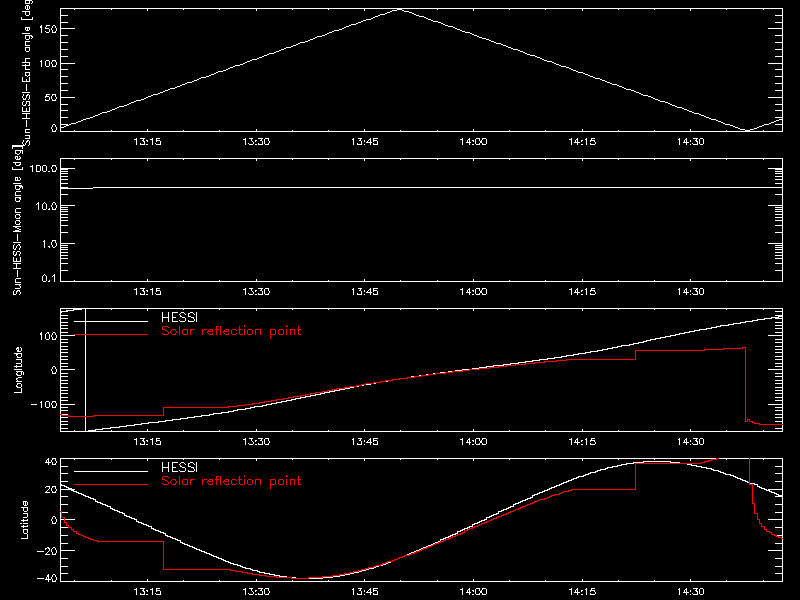Select Solar reflection point label in Latitude plot
Screen dimensions: 800x600
[x=231, y=481]
